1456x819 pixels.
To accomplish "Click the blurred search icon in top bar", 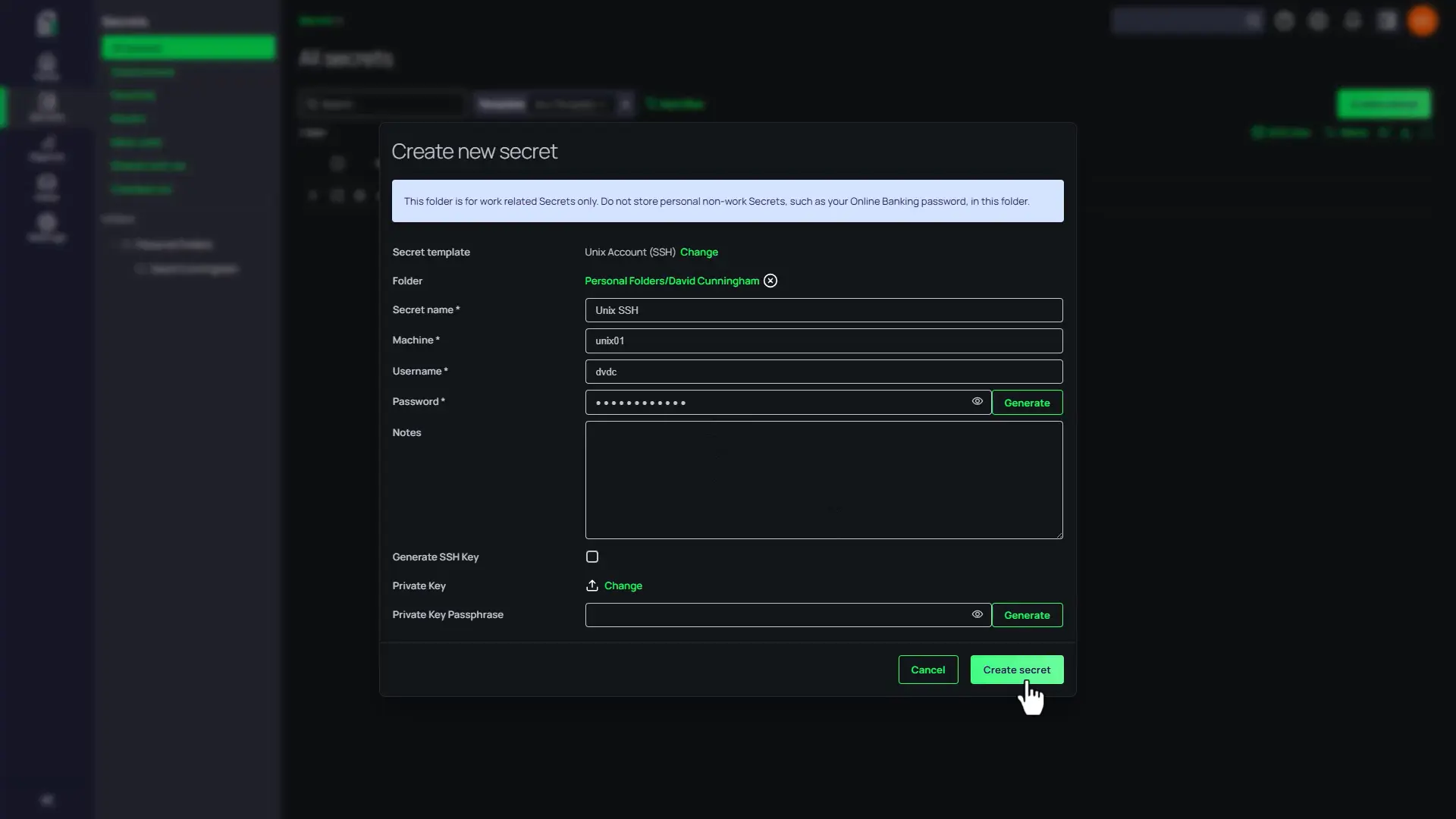I will [1253, 20].
